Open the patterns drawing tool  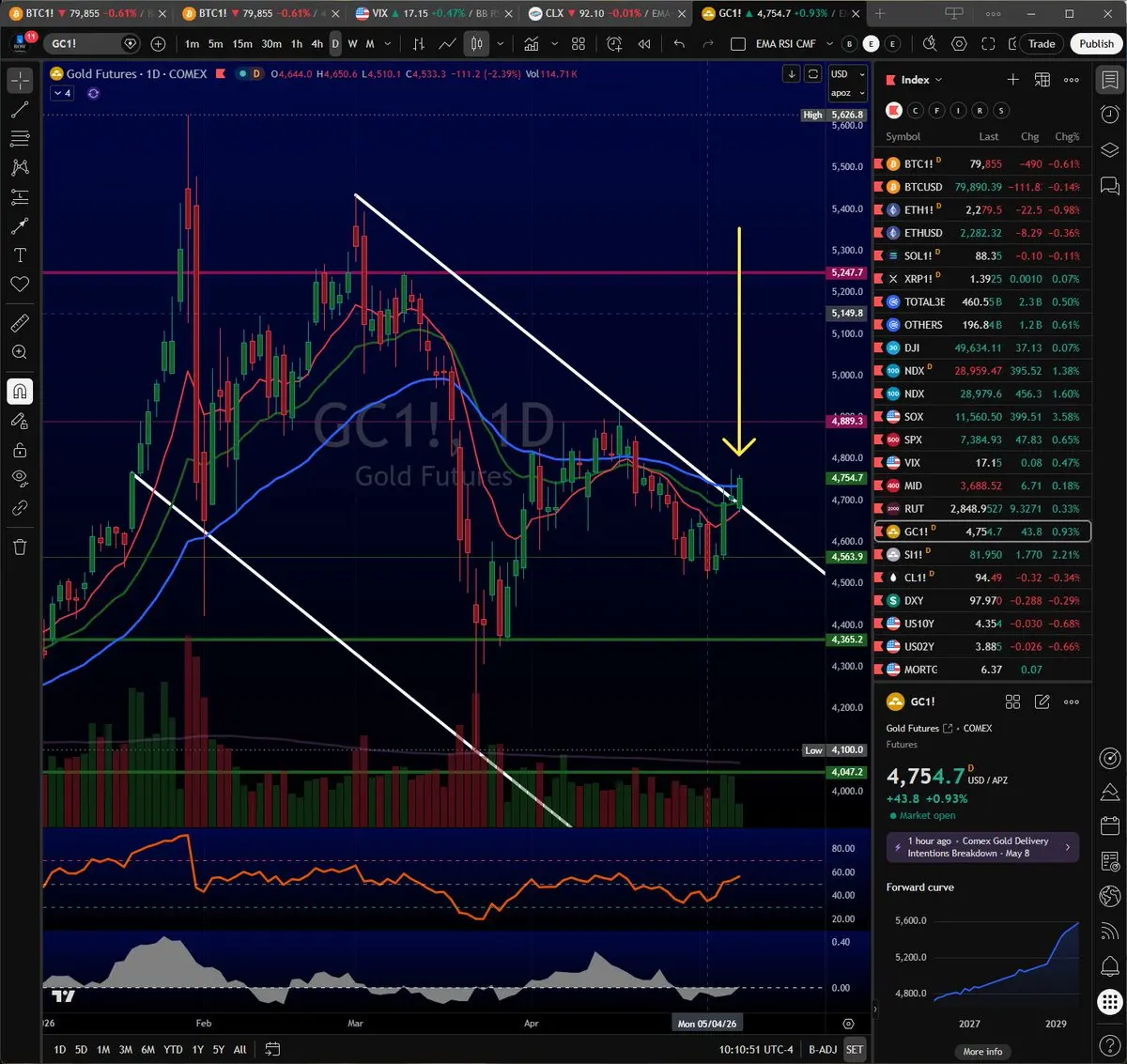20,167
